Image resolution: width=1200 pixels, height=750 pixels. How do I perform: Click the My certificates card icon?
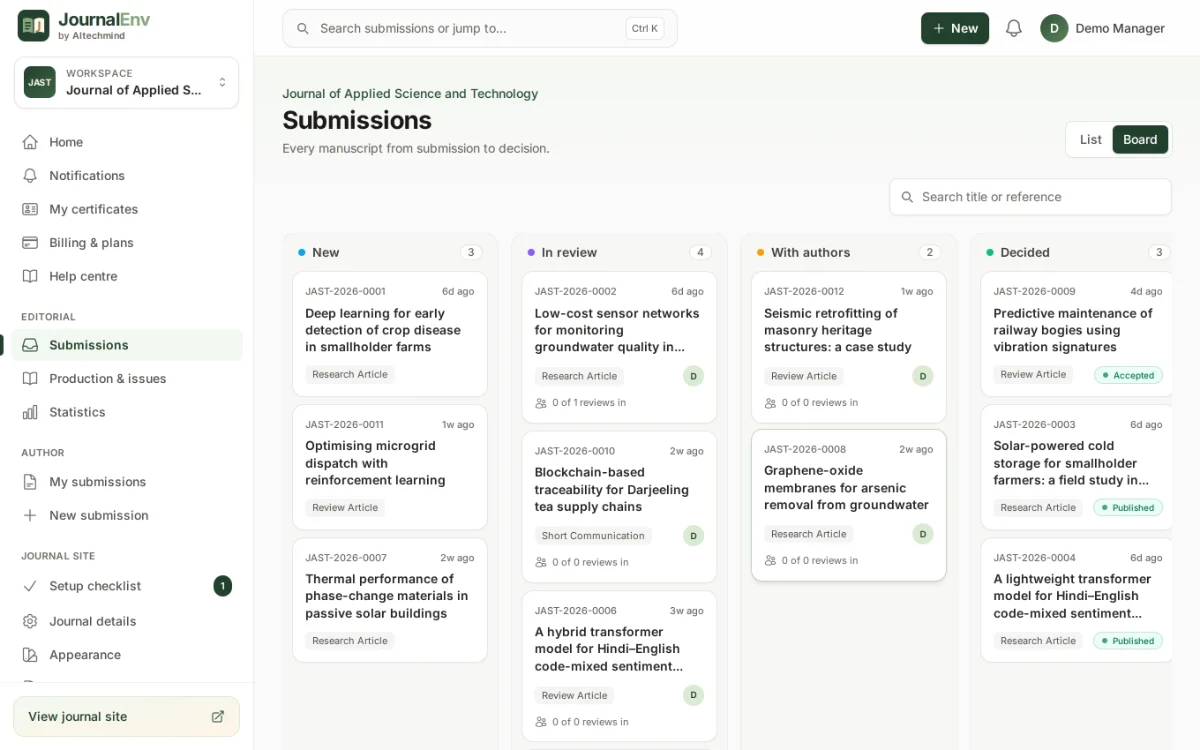(30, 209)
